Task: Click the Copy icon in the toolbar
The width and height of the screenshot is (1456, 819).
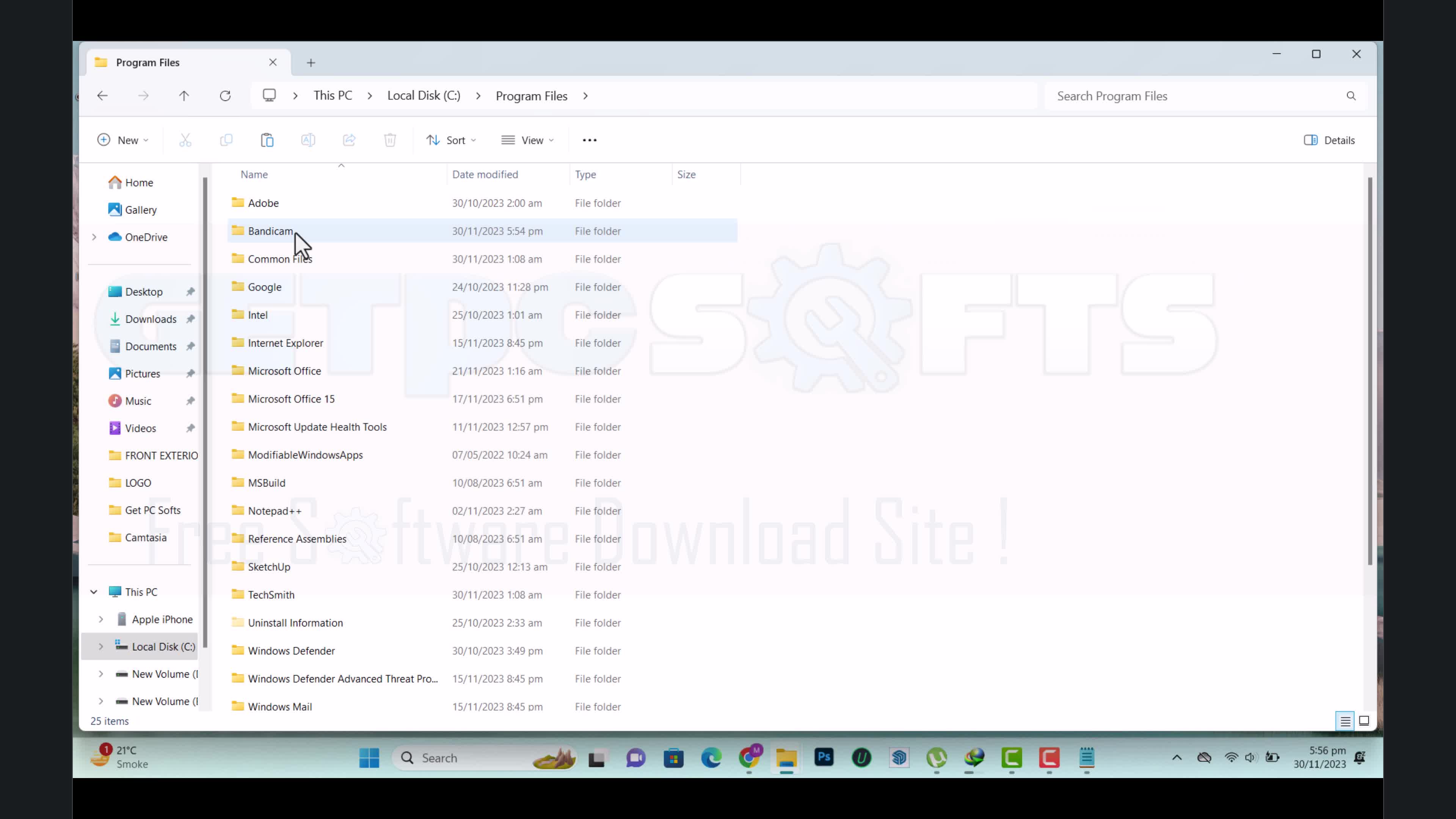Action: pos(226,140)
